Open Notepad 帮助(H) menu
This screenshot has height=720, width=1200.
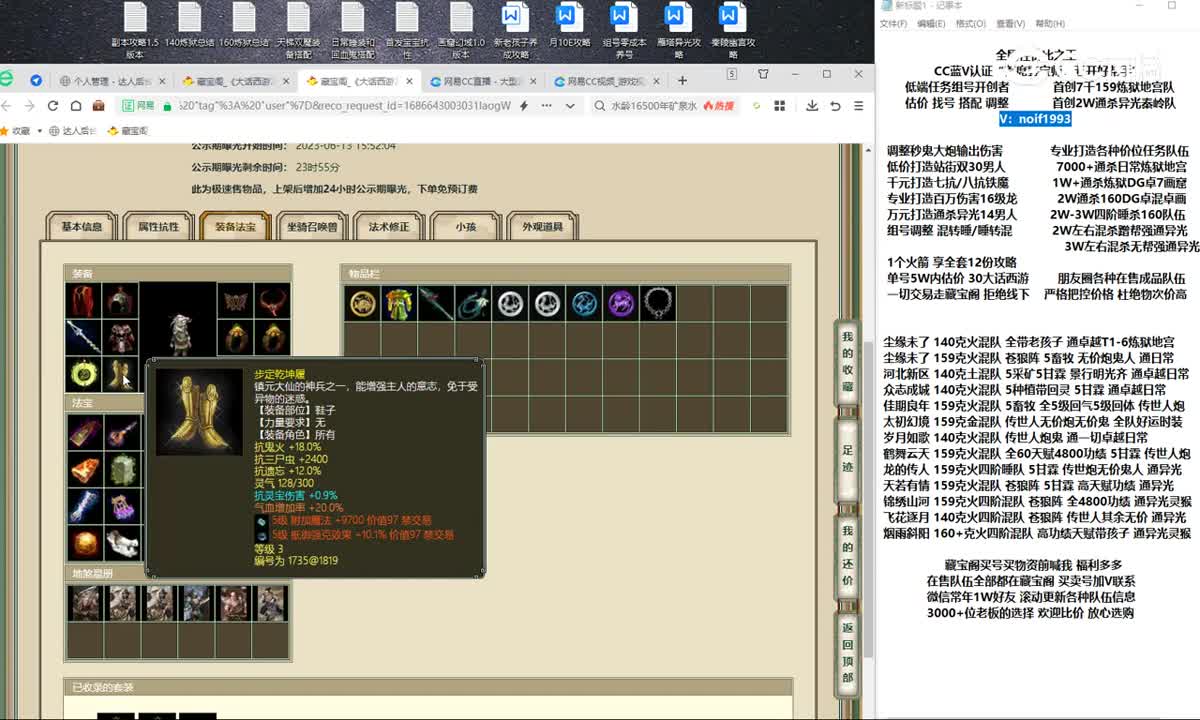point(1050,23)
